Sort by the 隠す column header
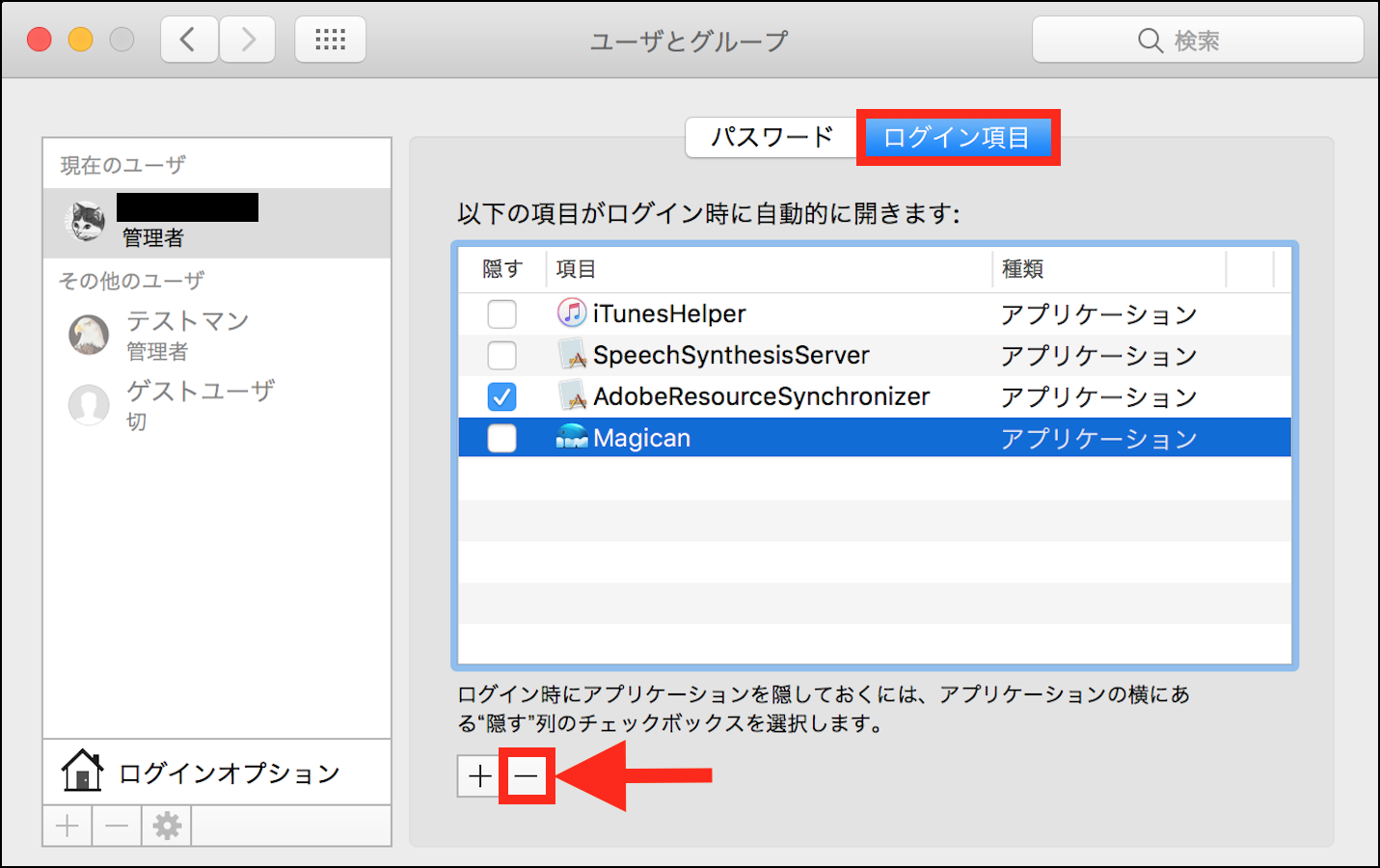The width and height of the screenshot is (1380, 868). (x=502, y=269)
